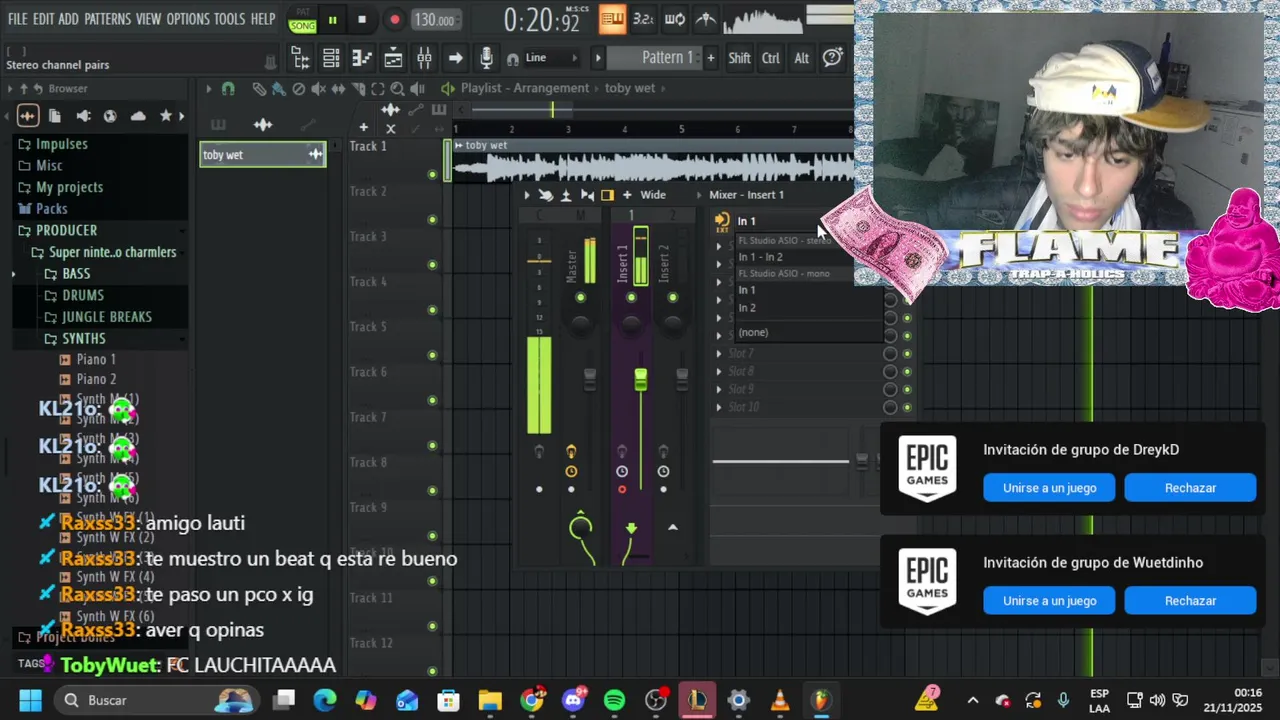The height and width of the screenshot is (720, 1280).
Task: Select browser favorites star icon
Action: pos(166,116)
